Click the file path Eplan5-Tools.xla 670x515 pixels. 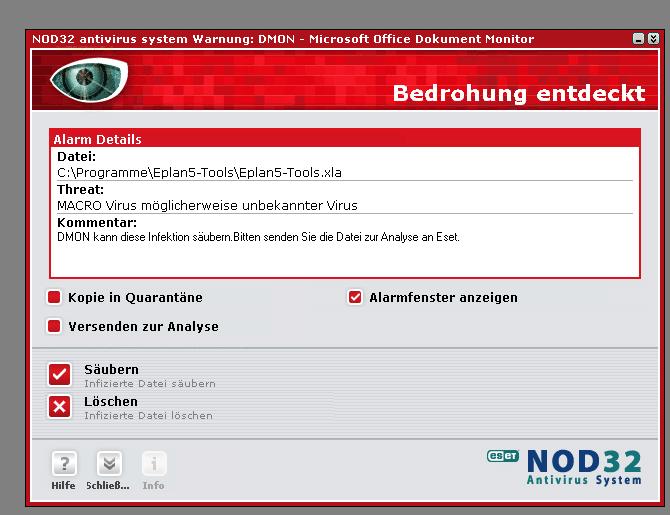point(199,173)
